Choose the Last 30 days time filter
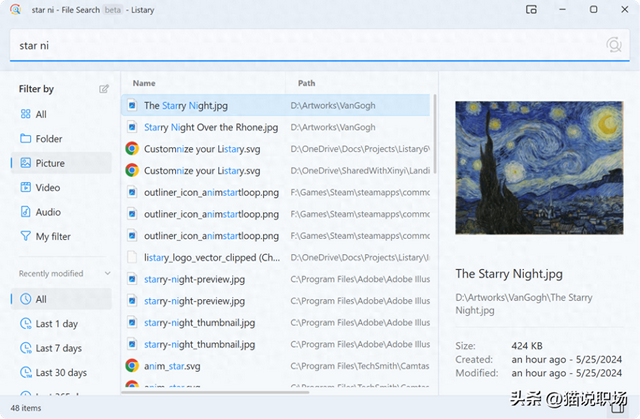 pos(61,373)
